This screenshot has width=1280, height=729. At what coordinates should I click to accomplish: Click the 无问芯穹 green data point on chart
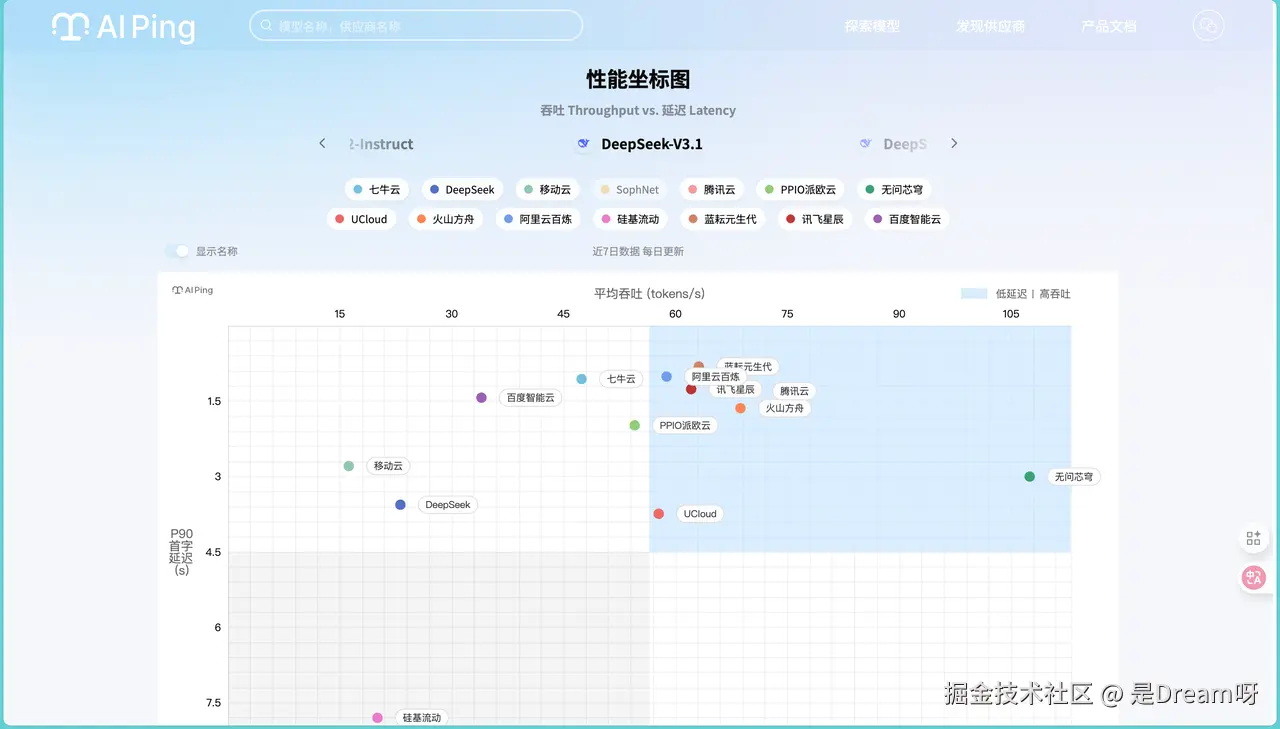[x=1030, y=477]
